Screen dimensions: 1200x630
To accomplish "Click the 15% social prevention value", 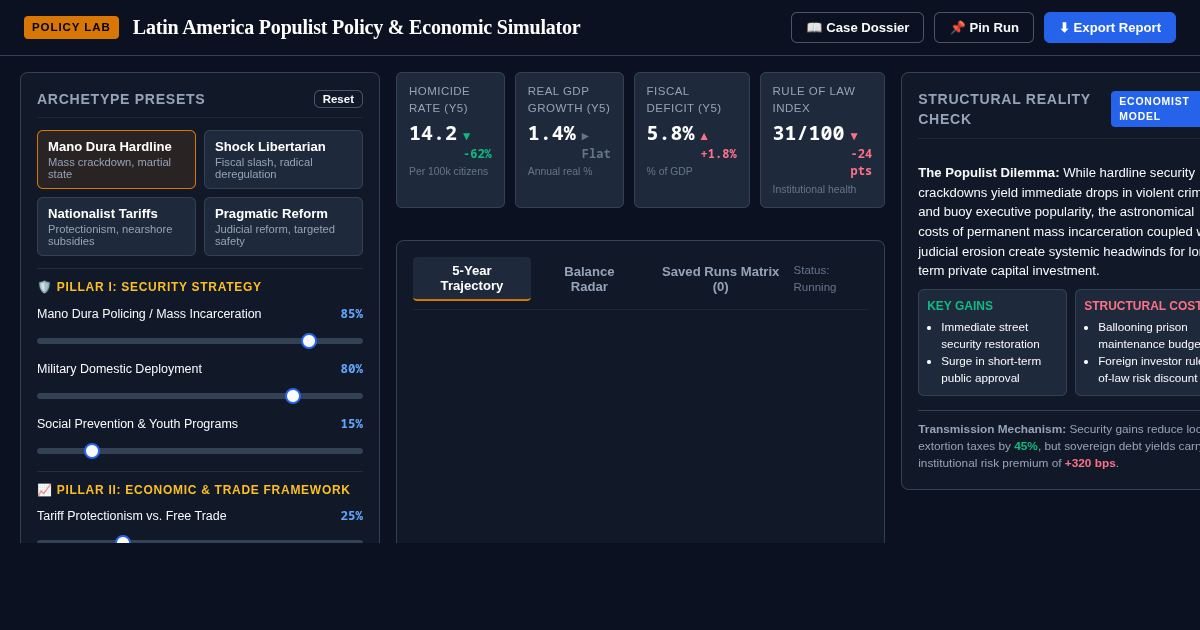I will coord(351,424).
